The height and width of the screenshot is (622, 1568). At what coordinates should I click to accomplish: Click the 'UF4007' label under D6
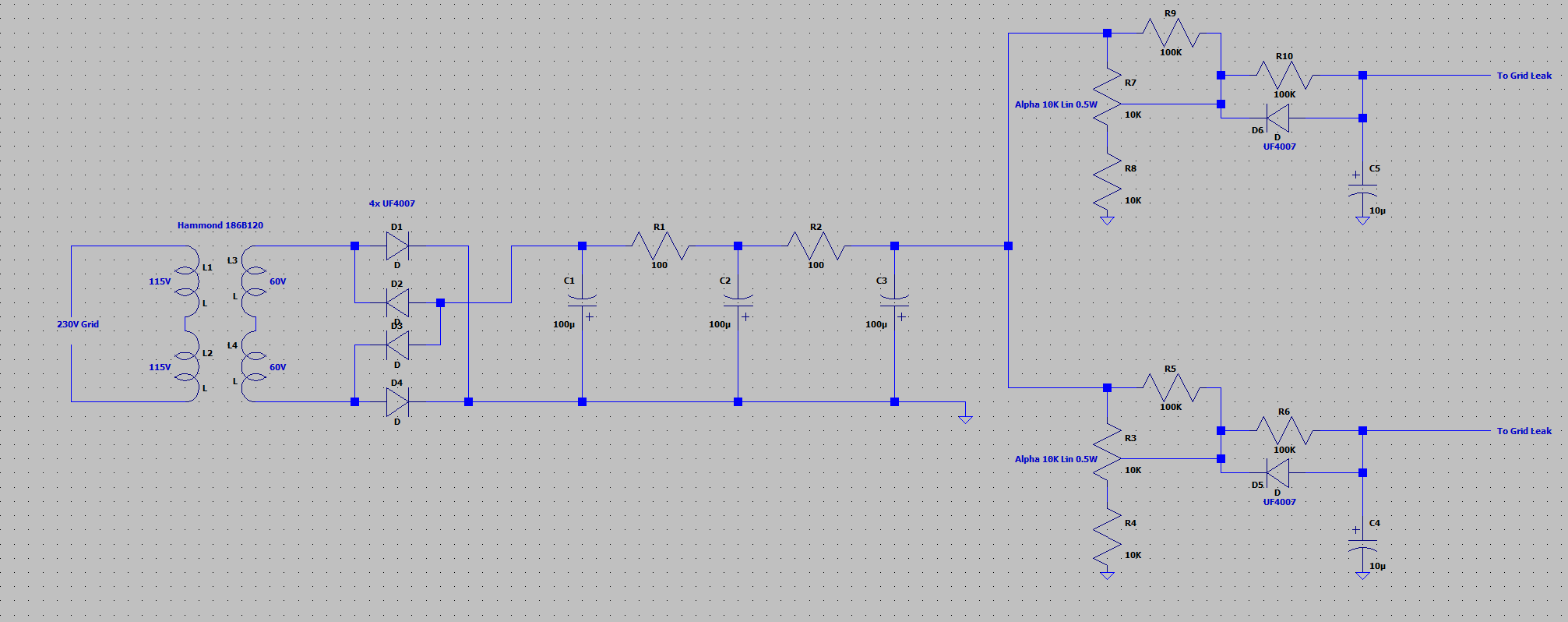(x=1280, y=147)
